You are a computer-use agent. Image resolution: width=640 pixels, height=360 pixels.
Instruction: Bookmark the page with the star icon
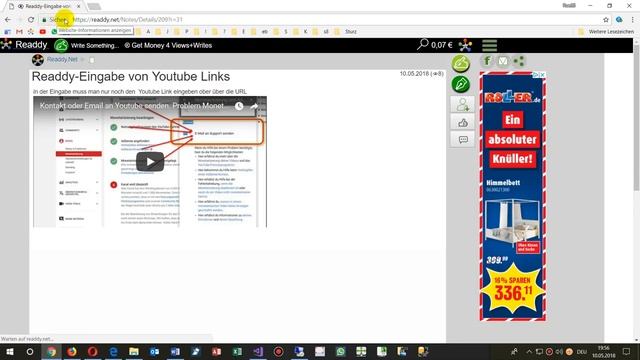(606, 20)
